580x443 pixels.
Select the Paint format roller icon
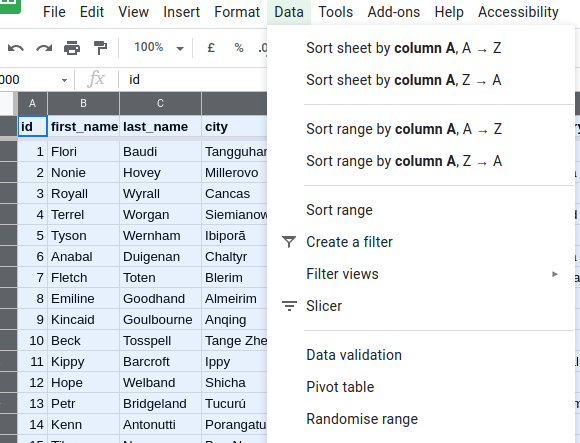pos(100,48)
